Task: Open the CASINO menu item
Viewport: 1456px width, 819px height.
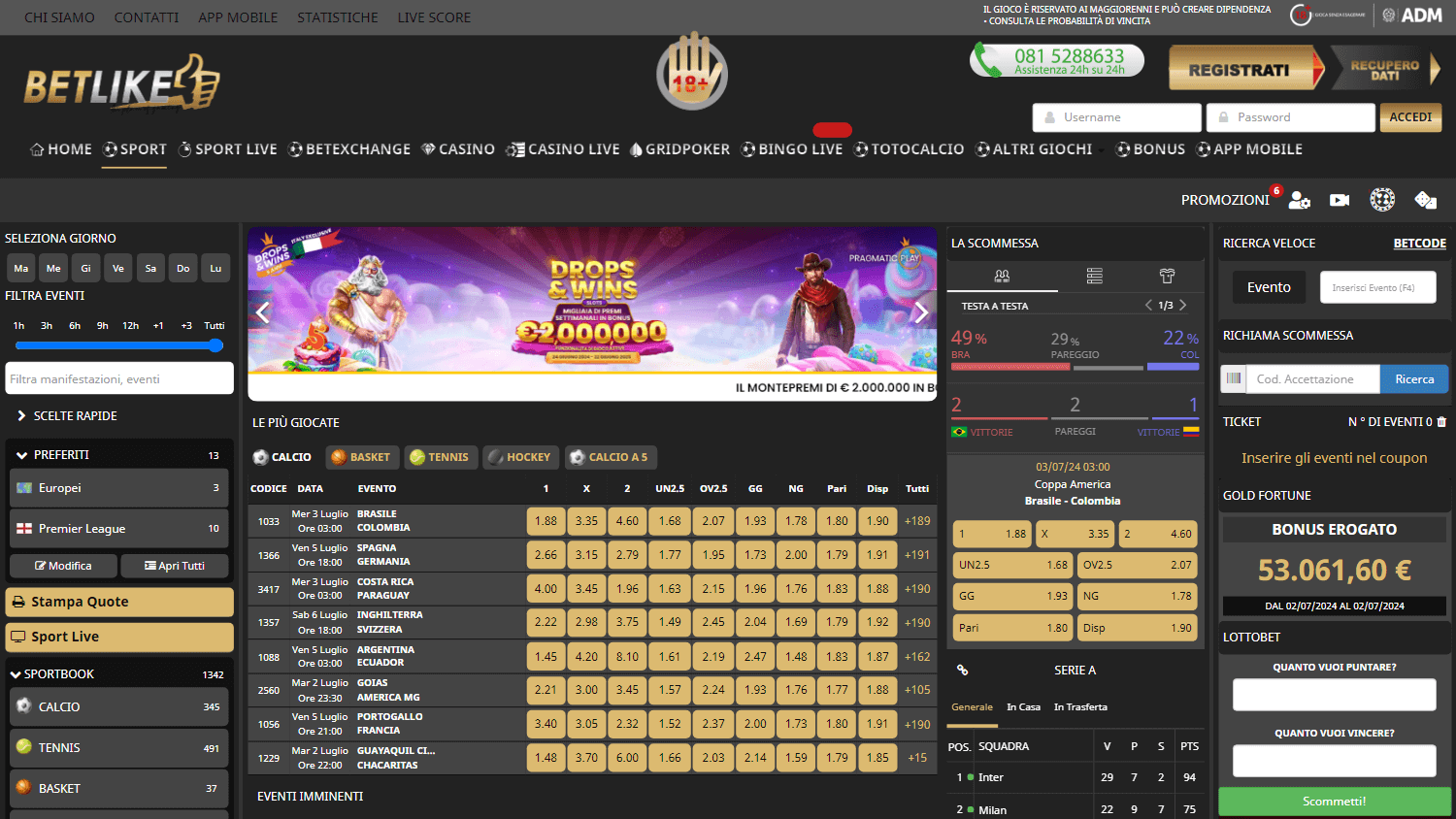Action: (458, 149)
